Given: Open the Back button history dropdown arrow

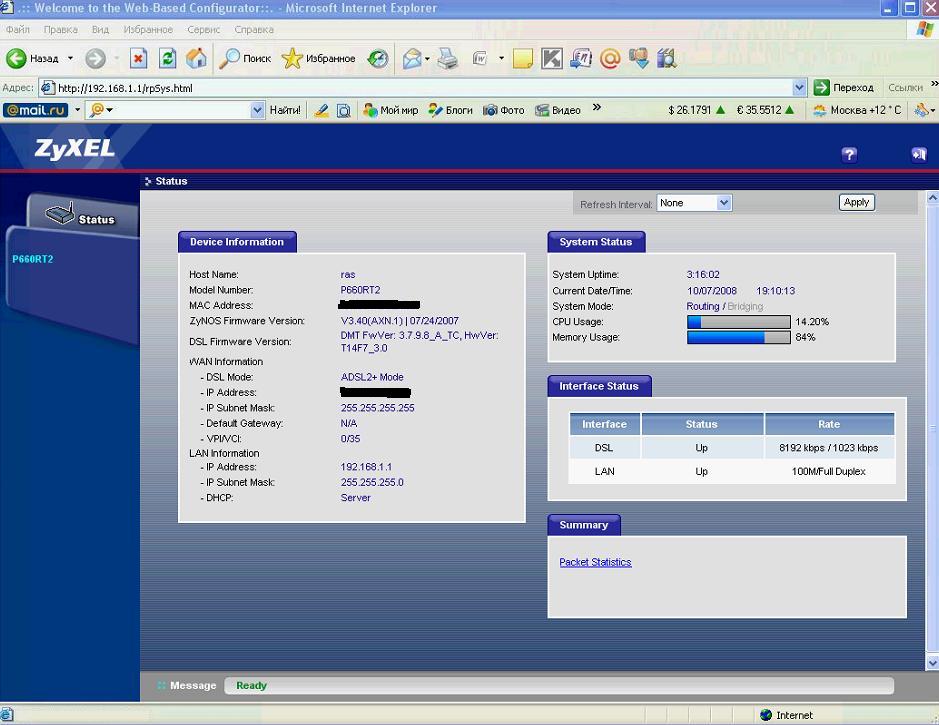Looking at the screenshot, I should (x=70, y=59).
